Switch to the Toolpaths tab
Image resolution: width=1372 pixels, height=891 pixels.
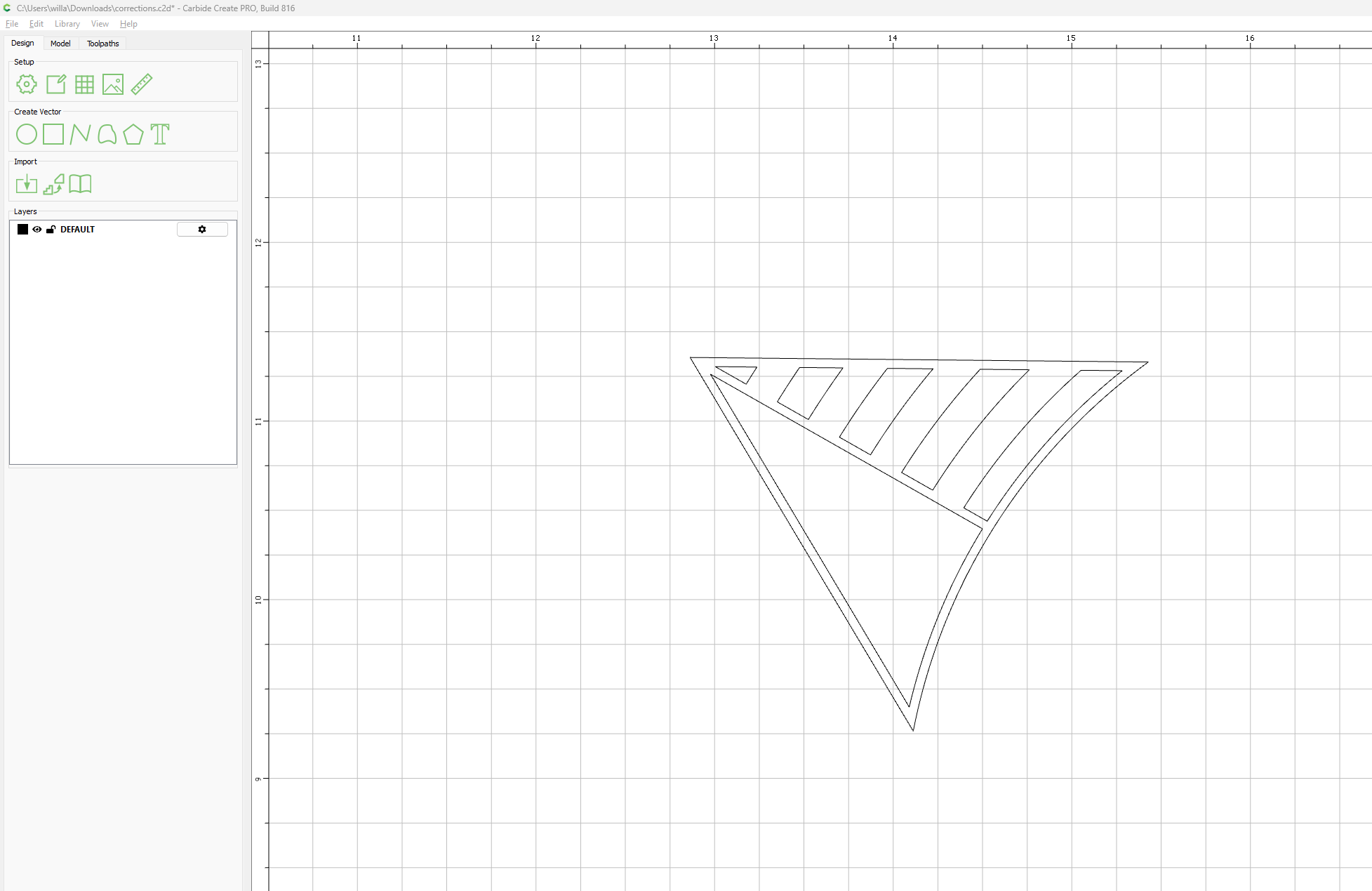coord(102,44)
